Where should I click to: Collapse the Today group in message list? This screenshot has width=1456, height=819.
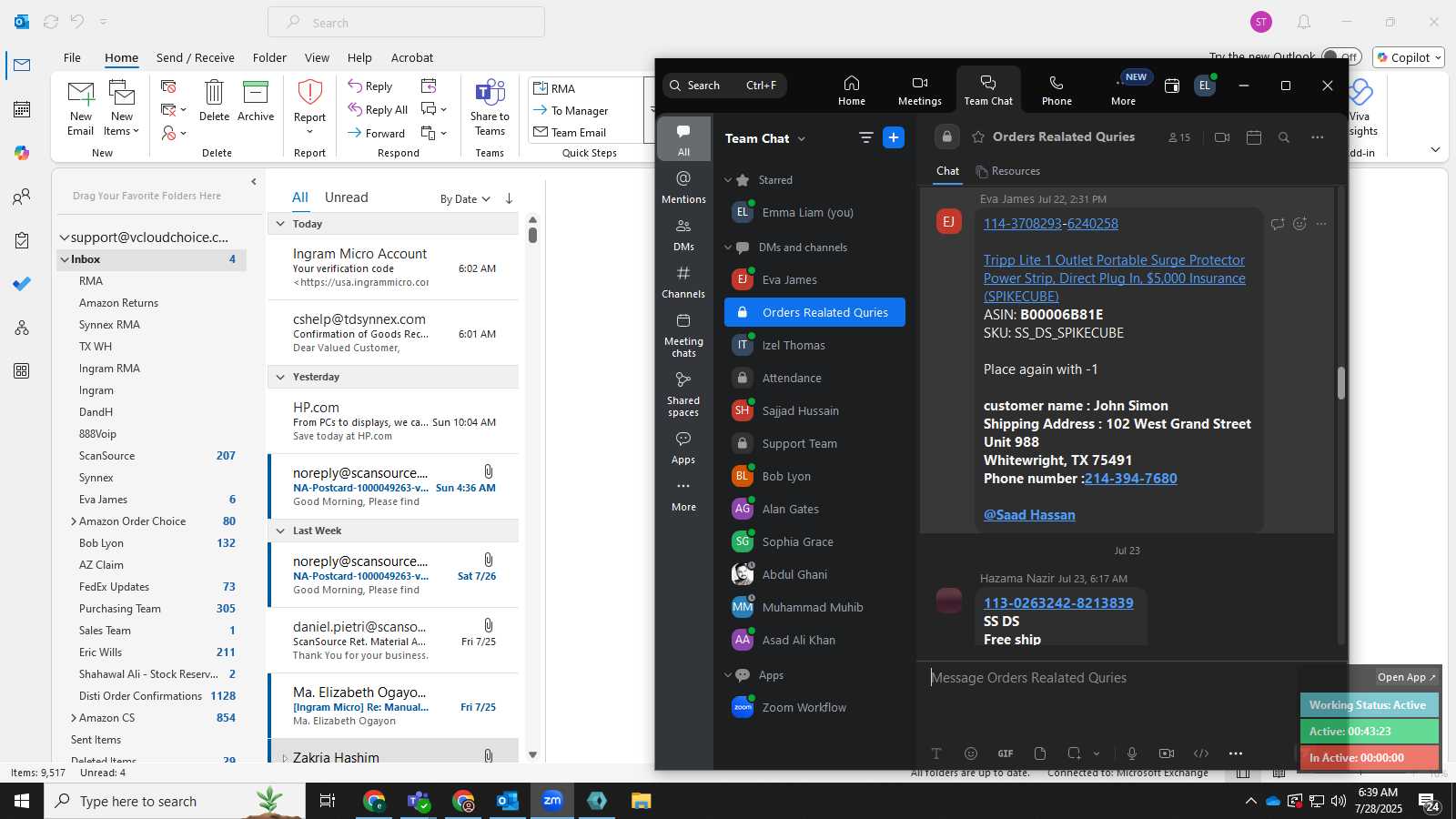tap(280, 224)
